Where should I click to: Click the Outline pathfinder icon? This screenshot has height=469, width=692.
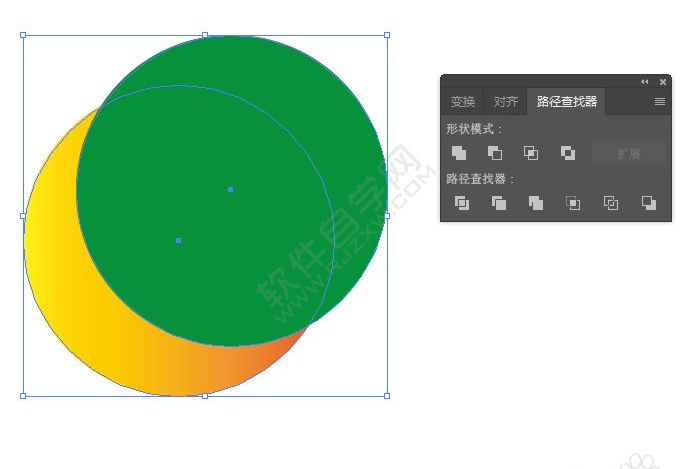611,203
